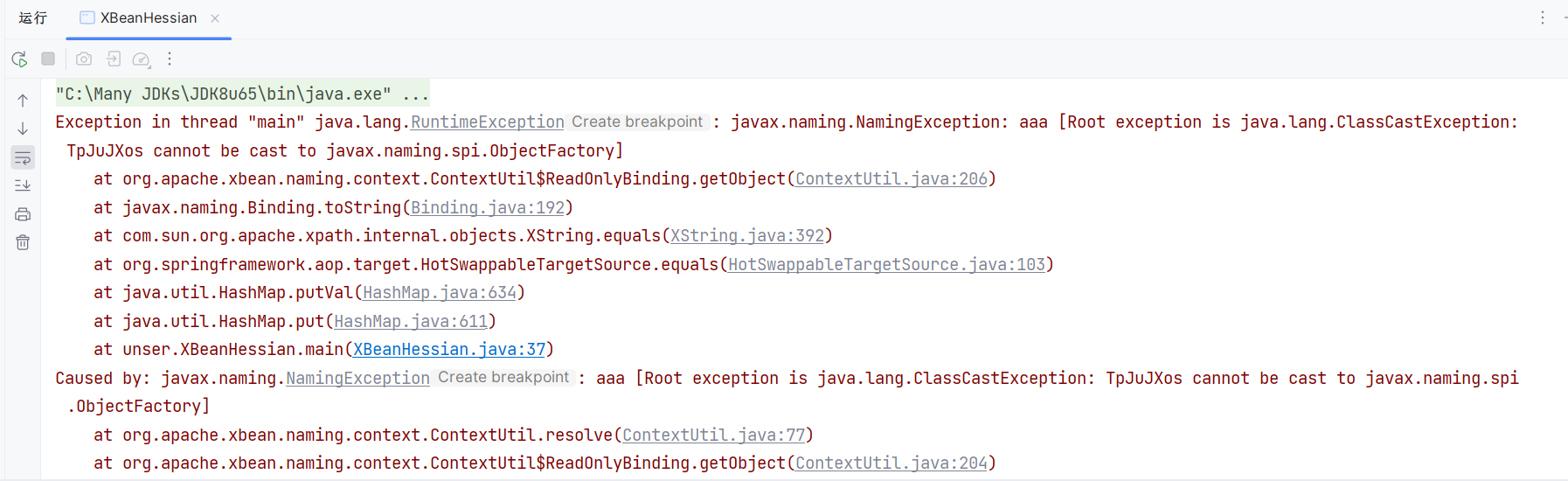Click the arrow-into-box icon in run toolbar
Screen dimensions: 1568x481
point(114,59)
